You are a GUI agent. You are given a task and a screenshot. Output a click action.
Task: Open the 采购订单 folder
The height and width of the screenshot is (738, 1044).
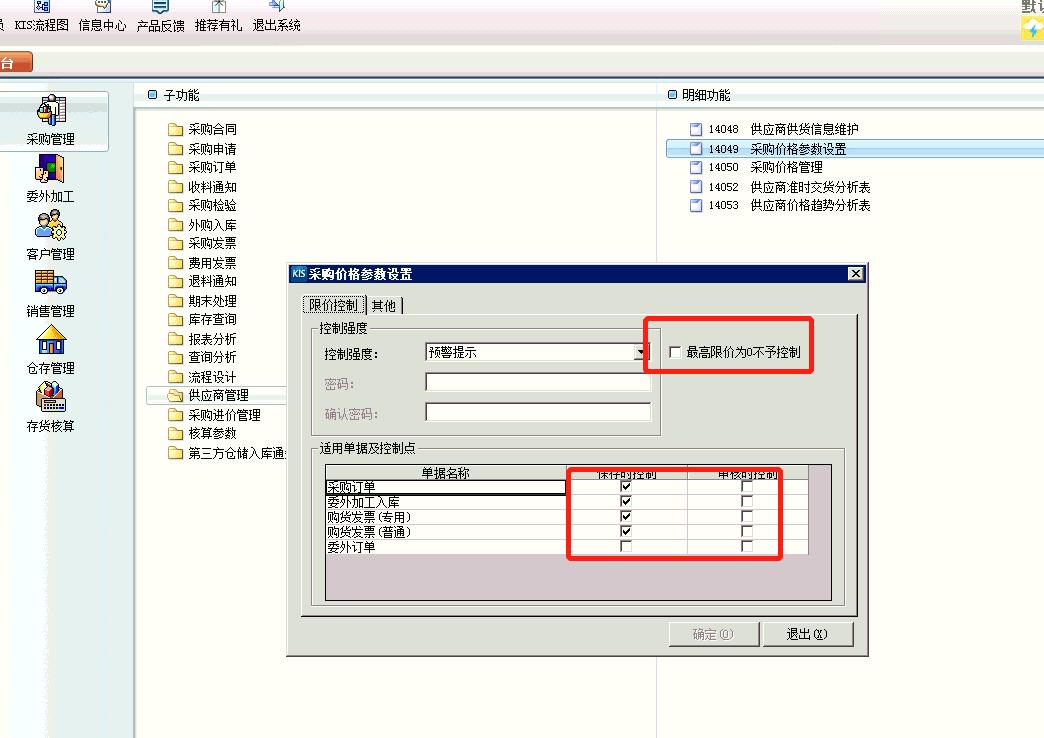click(202, 167)
